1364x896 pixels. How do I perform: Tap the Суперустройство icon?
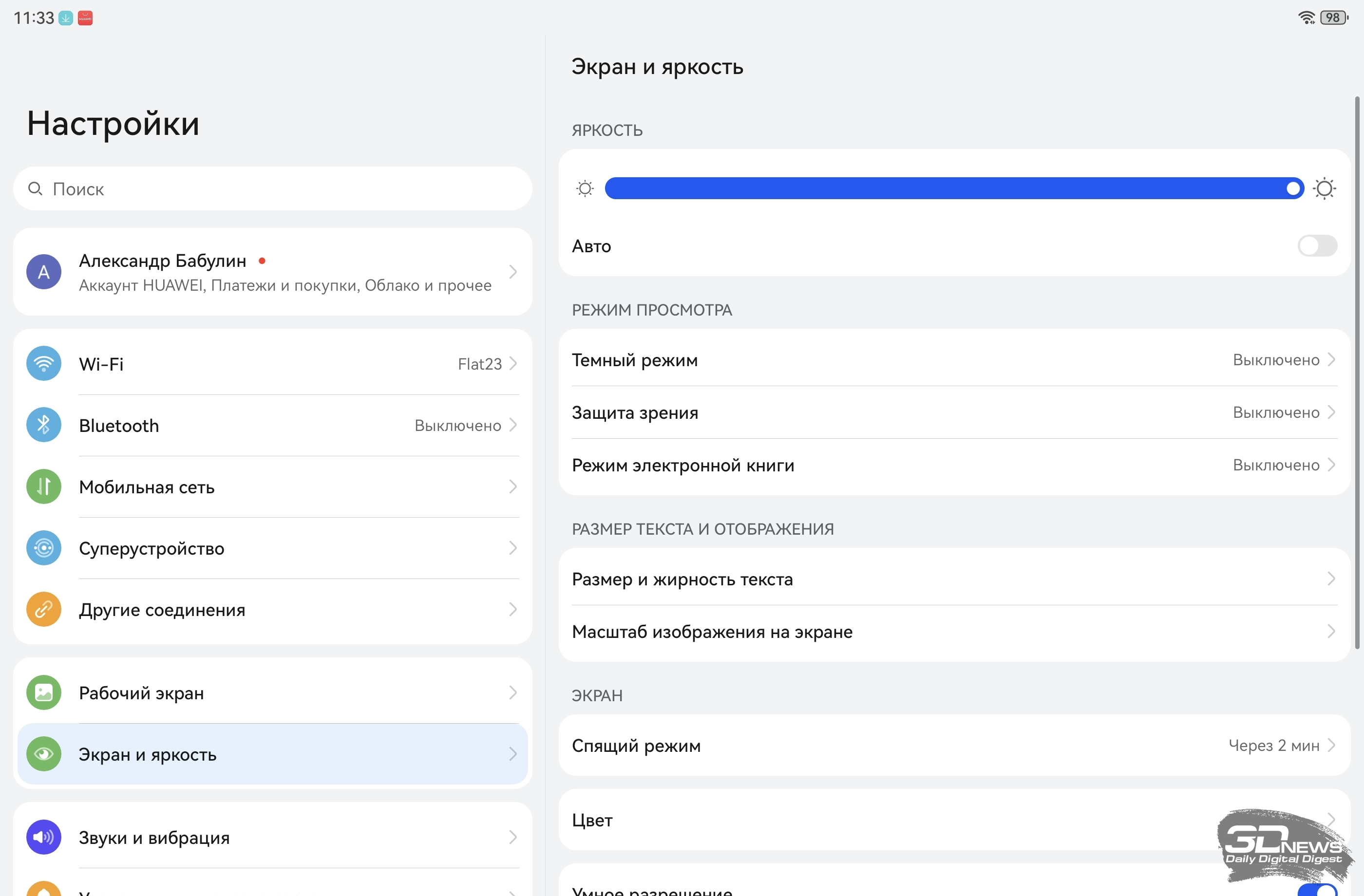[43, 548]
